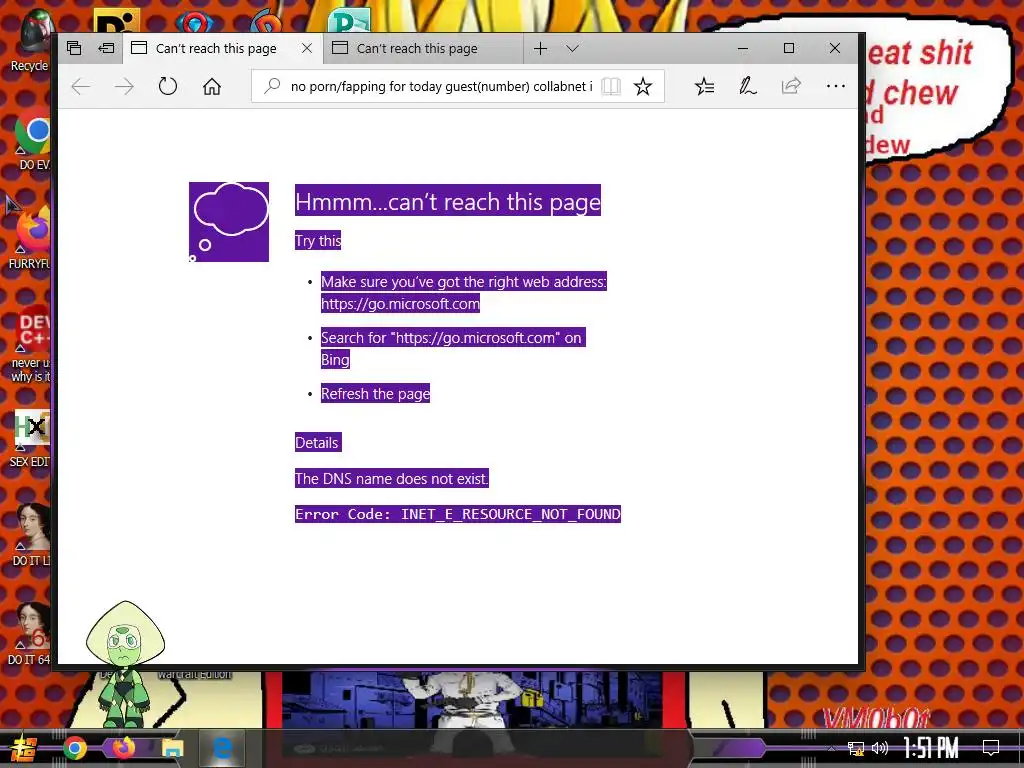Open the DO IT 64 desktop shortcut
This screenshot has height=768, width=1024.
coord(30,633)
